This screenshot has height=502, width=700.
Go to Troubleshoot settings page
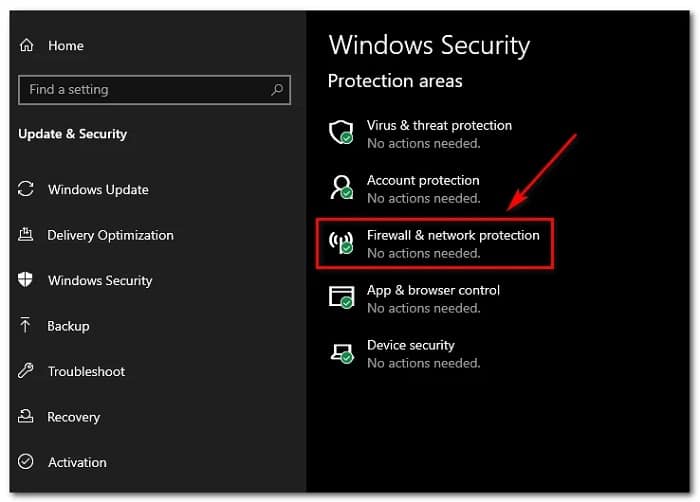pos(86,372)
